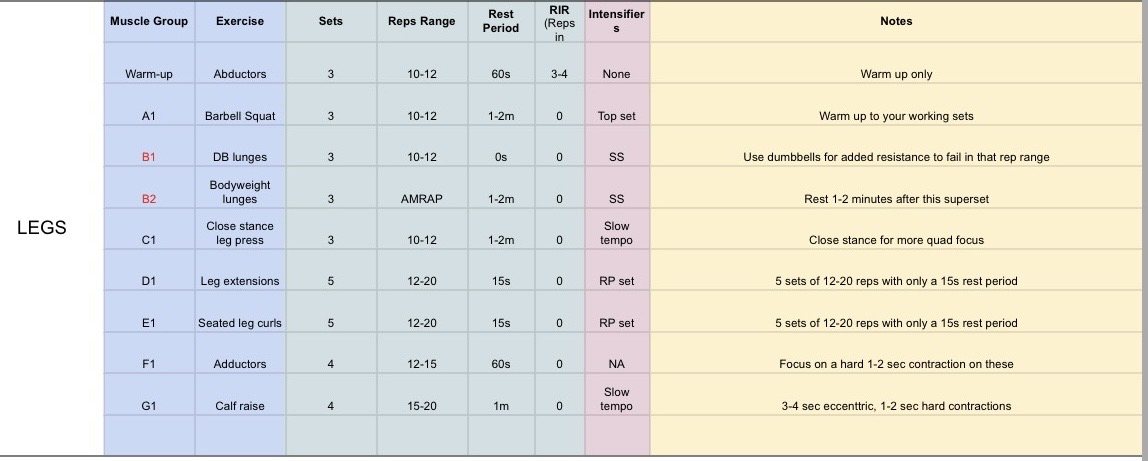
Task: Select the "Reps Range" header cell
Action: tap(422, 21)
